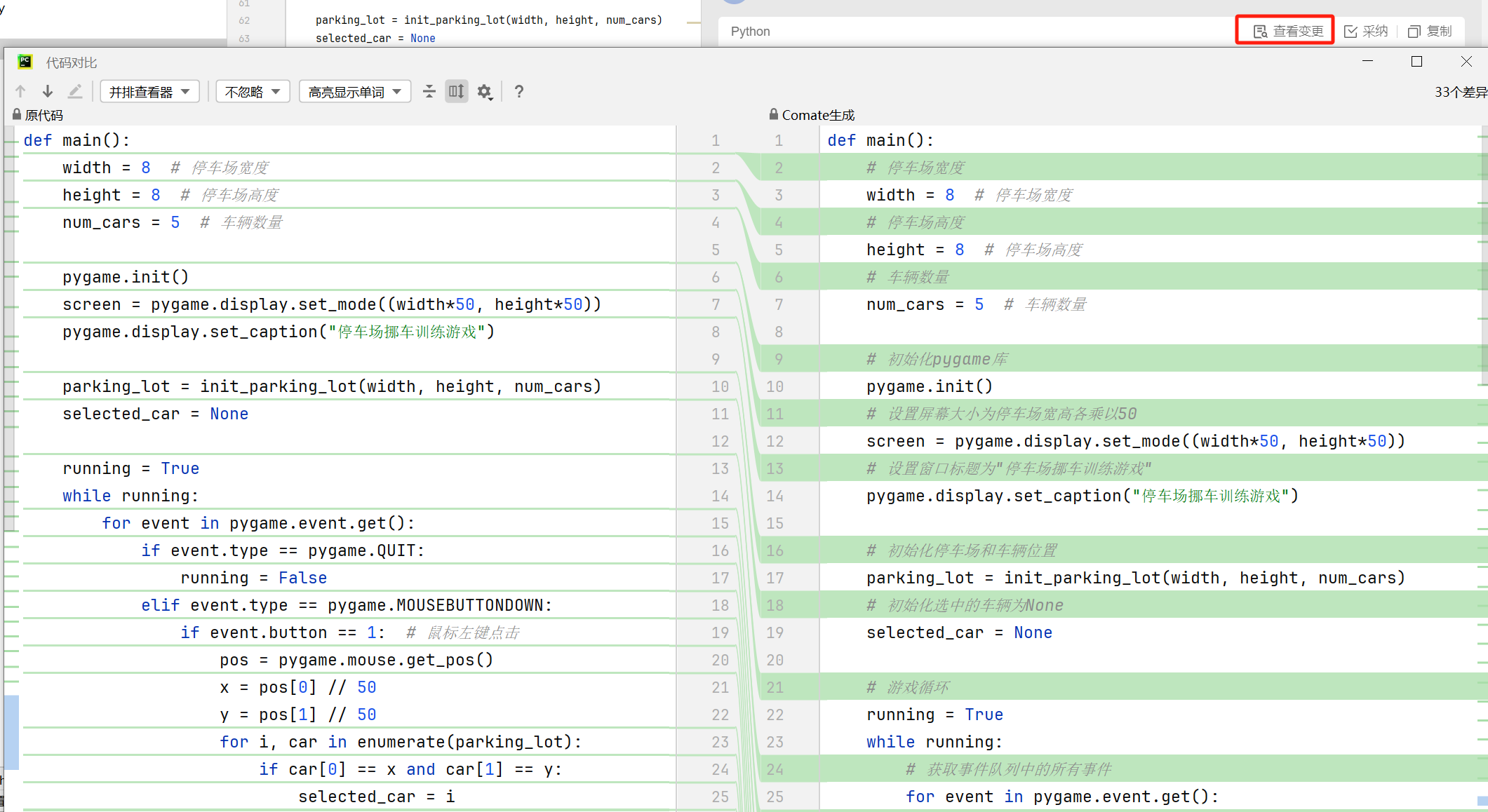Click 'for i, car in enumerate(parking_lot):' line

pos(401,742)
